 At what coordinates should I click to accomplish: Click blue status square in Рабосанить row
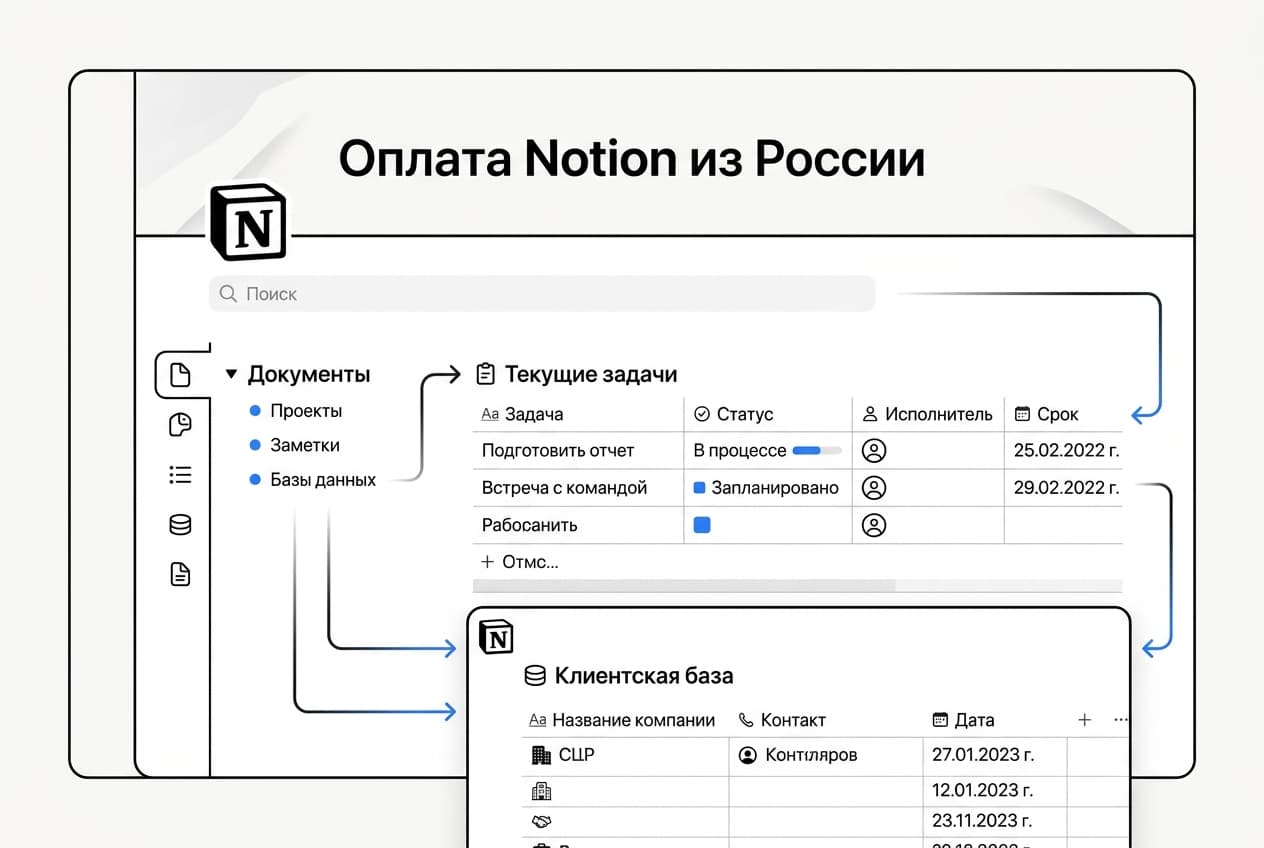702,525
